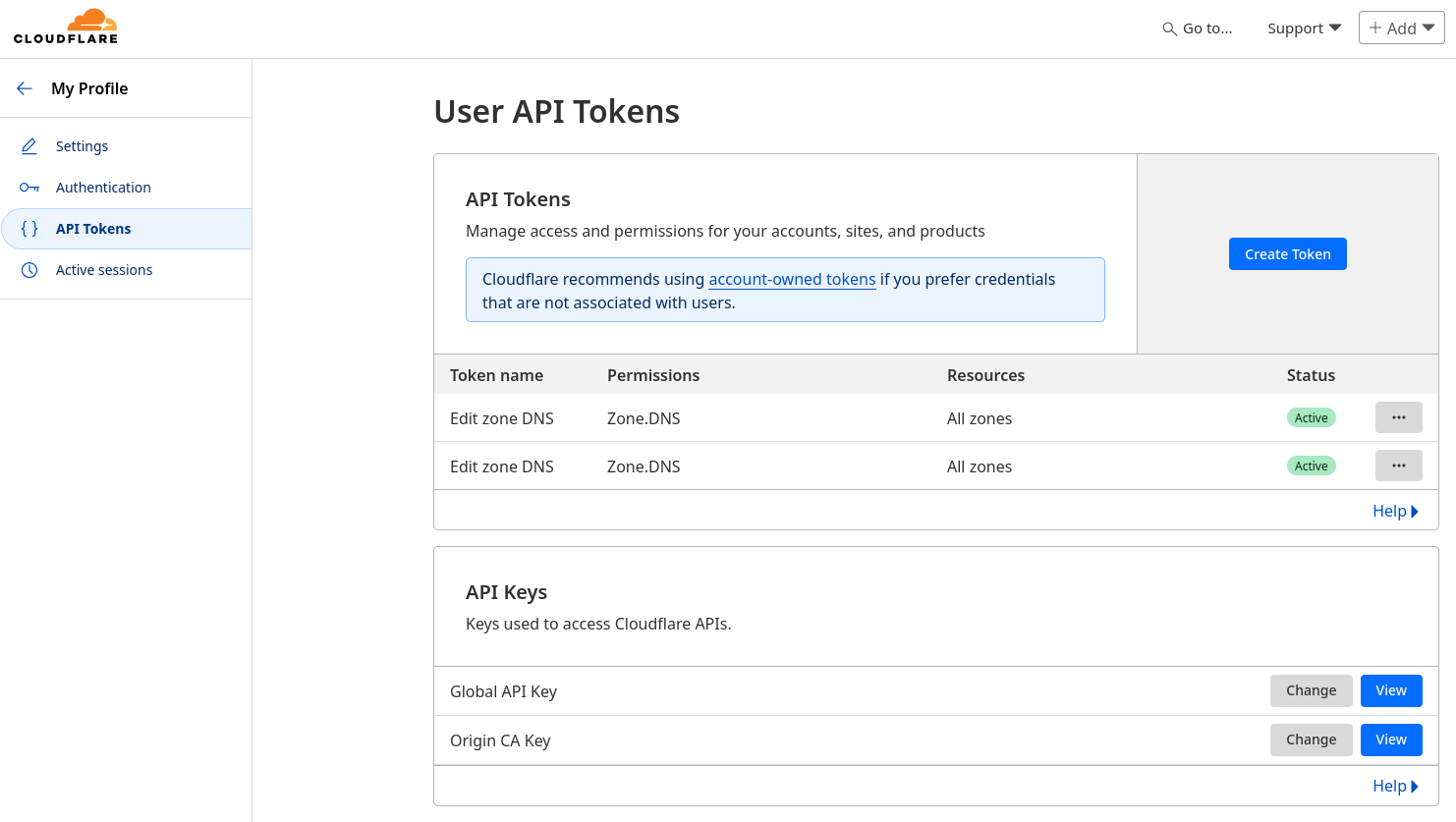Expand Help under the API Tokens table
Screen dimensions: 1456x822
[1395, 511]
